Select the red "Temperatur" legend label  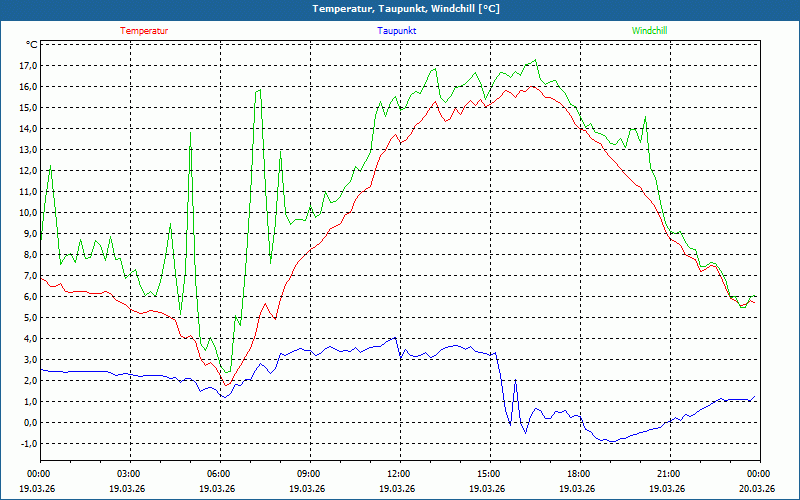click(144, 31)
